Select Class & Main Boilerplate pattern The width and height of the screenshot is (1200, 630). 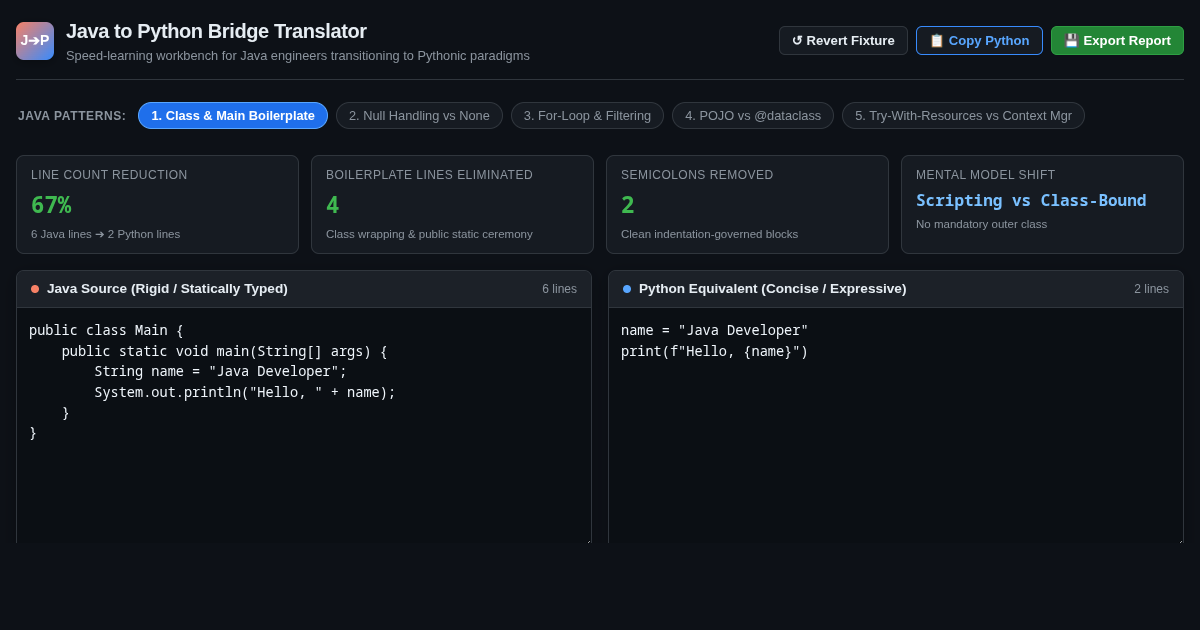pos(233,116)
